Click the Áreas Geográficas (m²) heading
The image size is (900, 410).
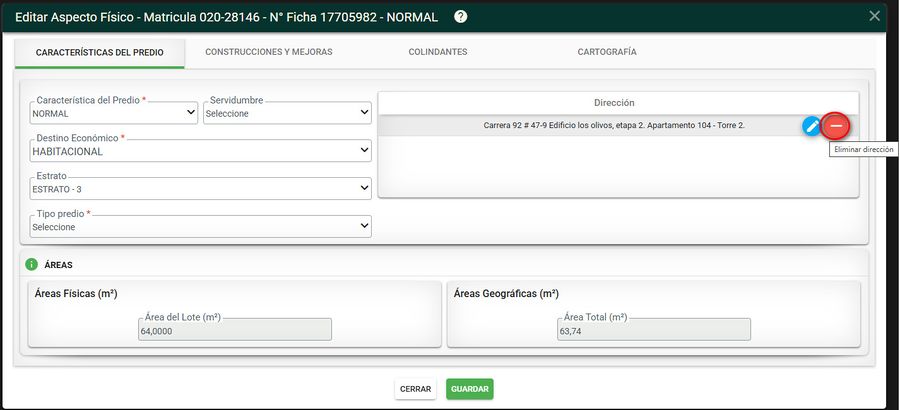pyautogui.click(x=506, y=293)
